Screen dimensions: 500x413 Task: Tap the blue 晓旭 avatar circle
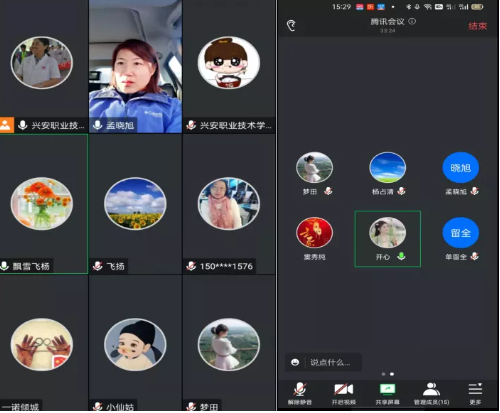[x=461, y=167]
